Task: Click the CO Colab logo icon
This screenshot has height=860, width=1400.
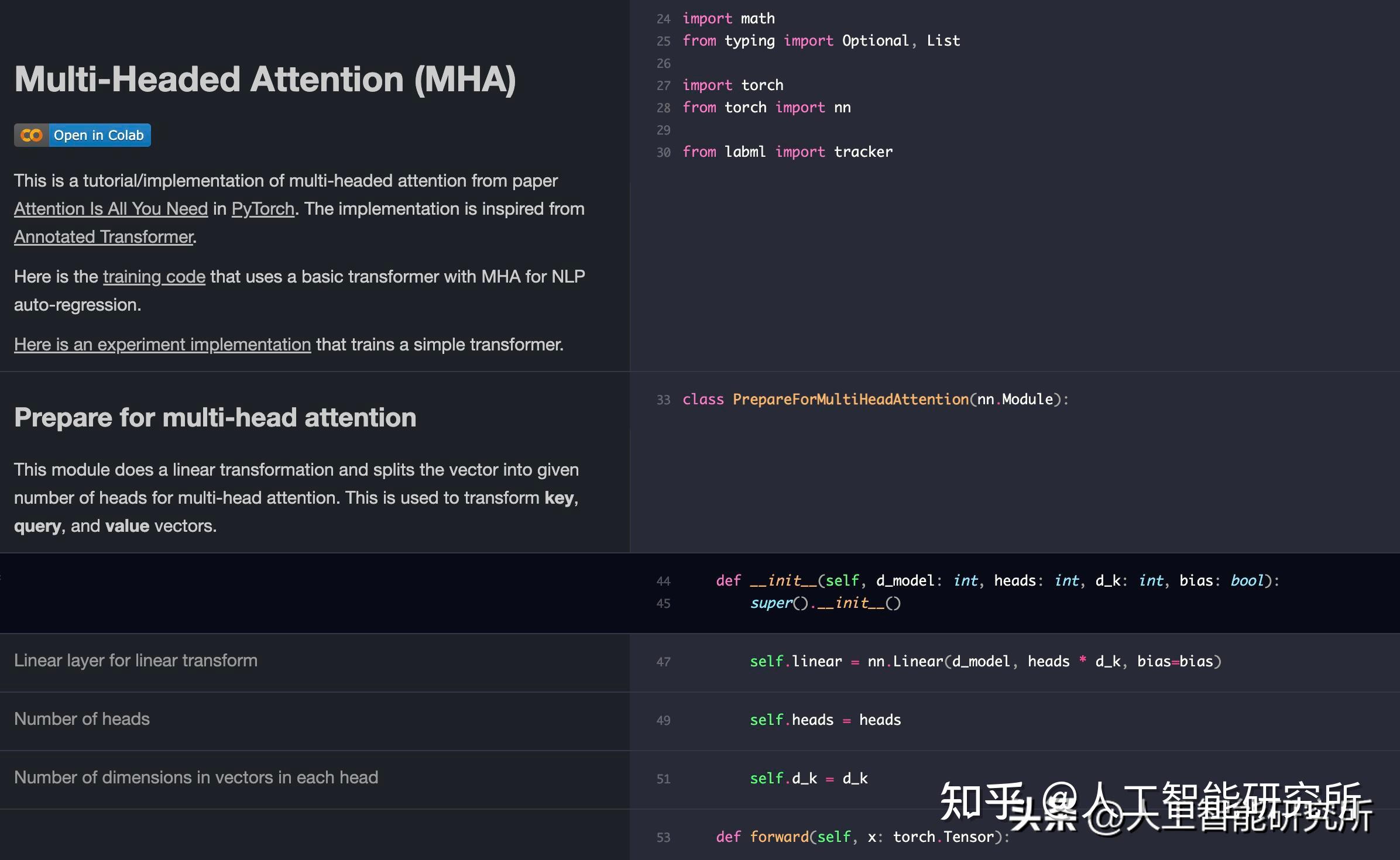Action: pos(30,135)
